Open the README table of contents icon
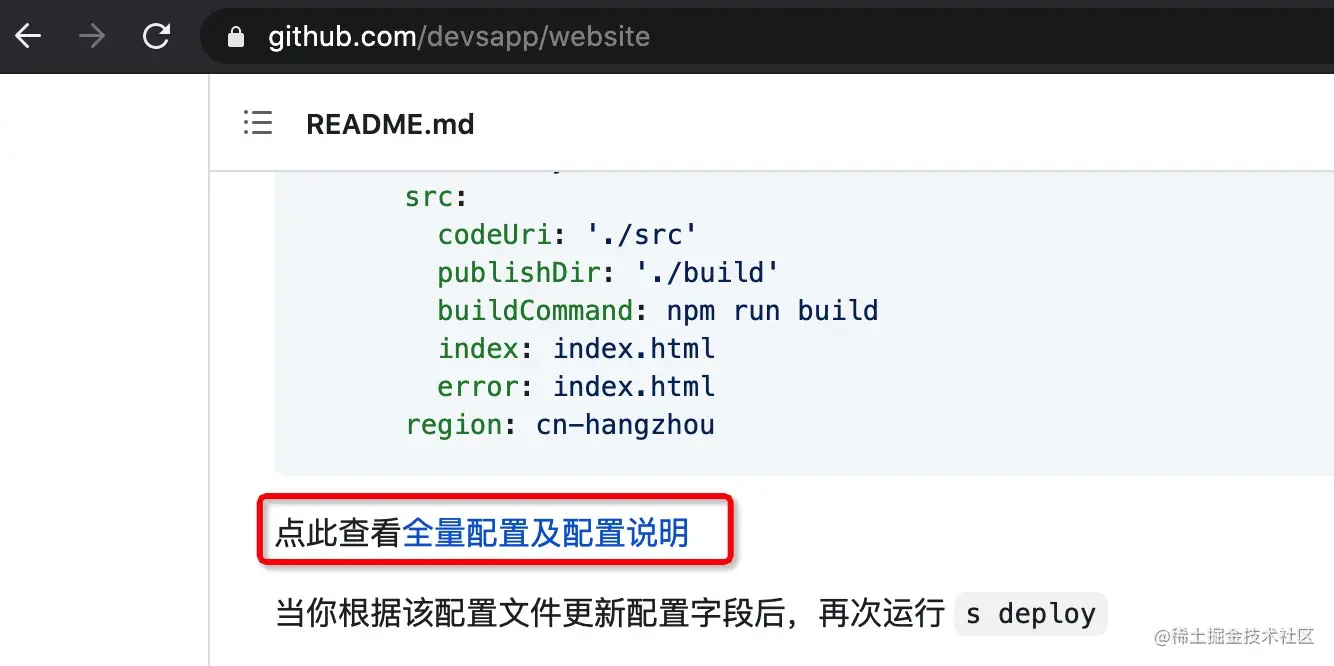Image resolution: width=1334 pixels, height=666 pixels. tap(258, 123)
